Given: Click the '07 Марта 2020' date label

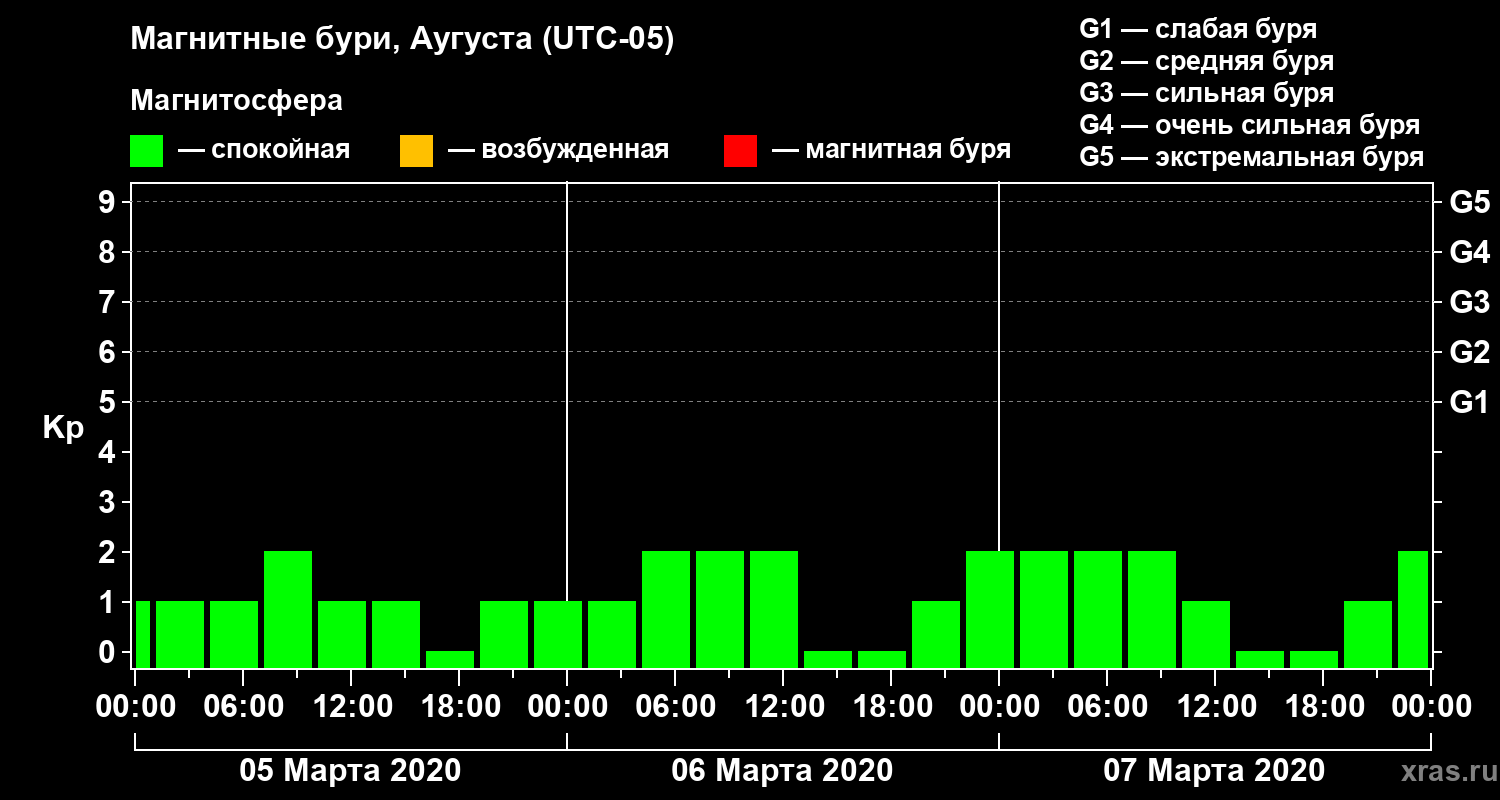Looking at the screenshot, I should coord(1214,771).
